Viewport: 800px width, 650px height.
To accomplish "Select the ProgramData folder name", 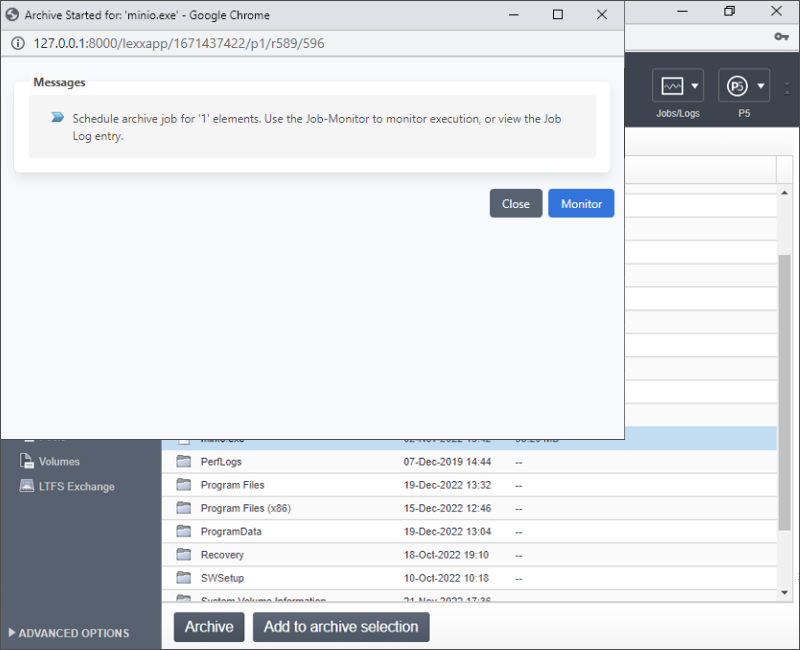I will [x=231, y=532].
